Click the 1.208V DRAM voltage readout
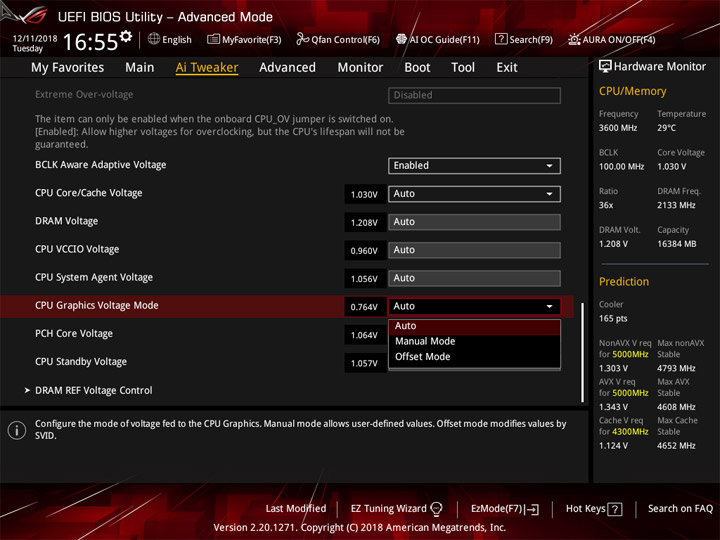720x540 pixels. pos(365,222)
